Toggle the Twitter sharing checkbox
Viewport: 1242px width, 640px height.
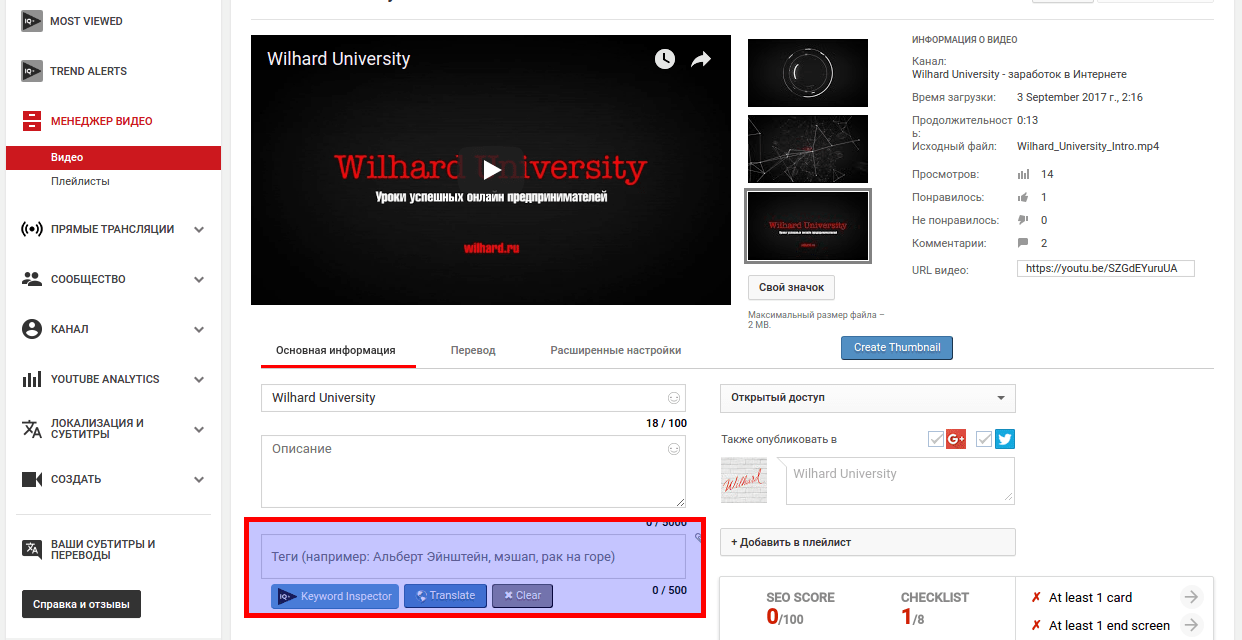[985, 439]
